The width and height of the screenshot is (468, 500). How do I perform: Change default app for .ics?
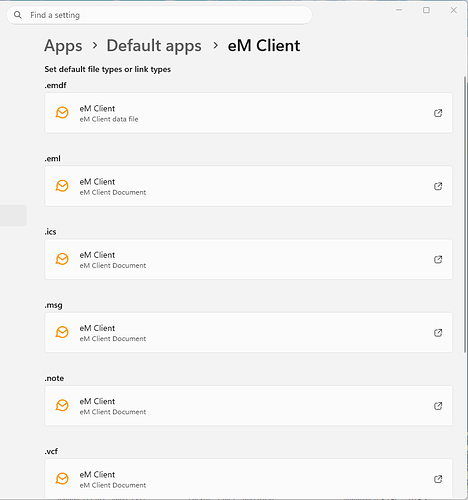[249, 259]
